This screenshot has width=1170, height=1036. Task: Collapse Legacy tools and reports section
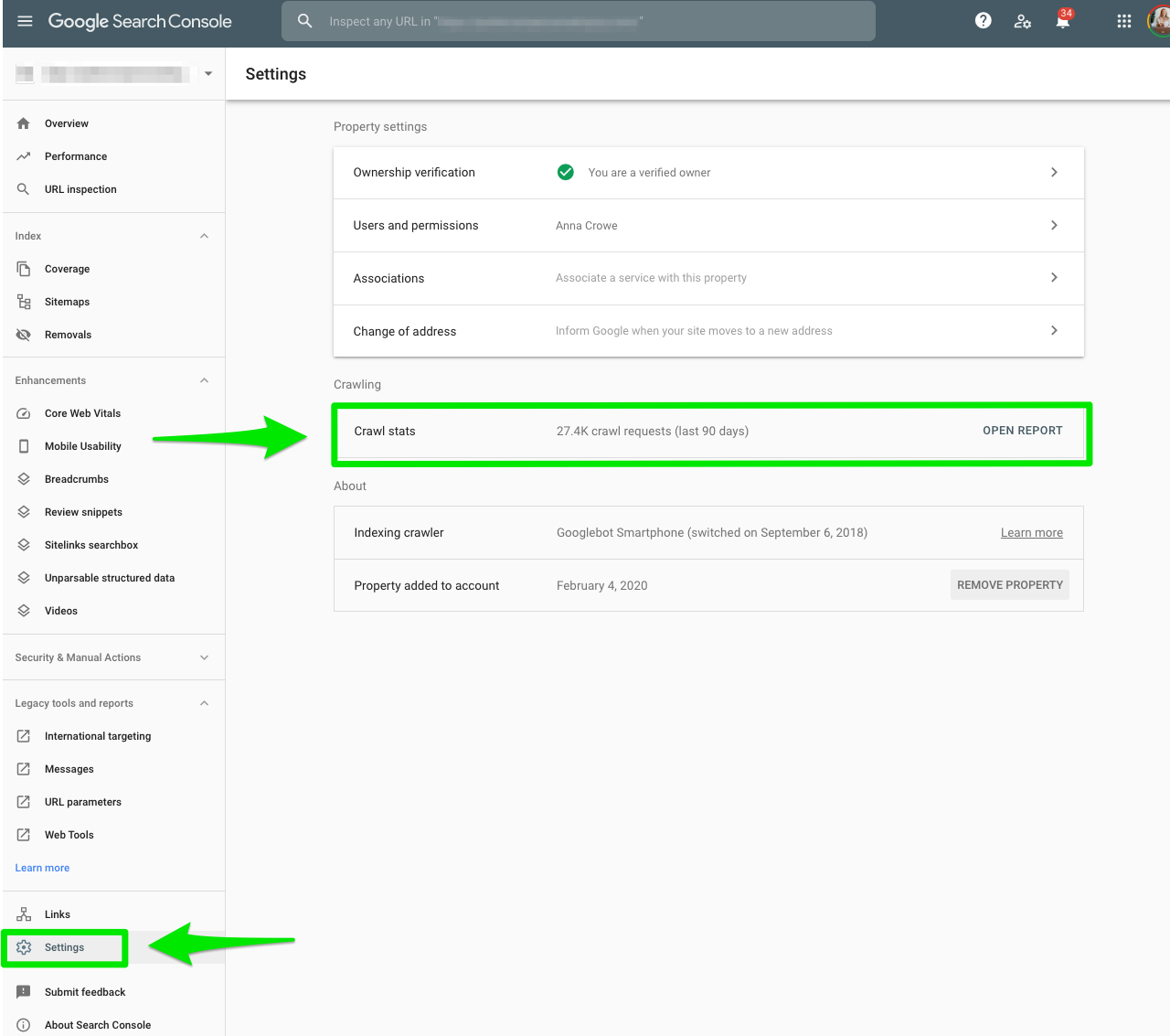coord(205,703)
